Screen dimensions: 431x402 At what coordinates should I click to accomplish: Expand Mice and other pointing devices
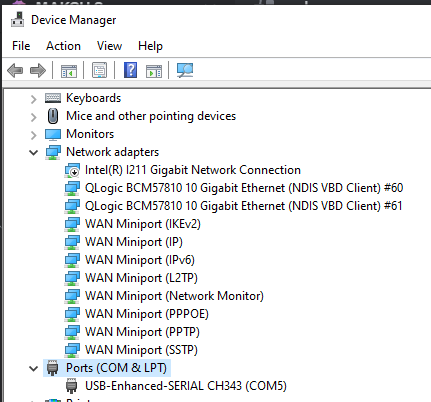[x=33, y=117]
